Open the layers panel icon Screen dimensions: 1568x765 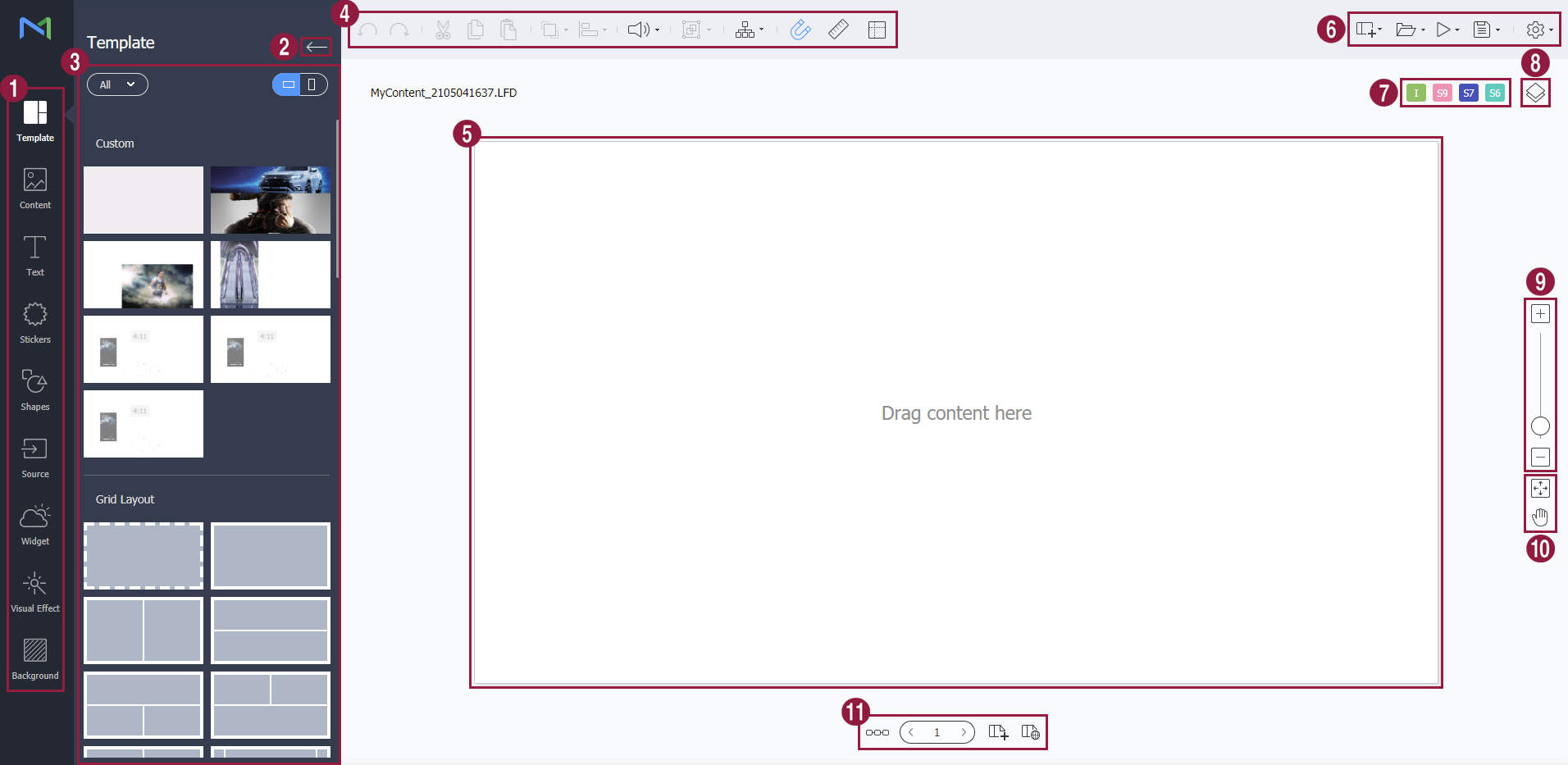point(1535,93)
